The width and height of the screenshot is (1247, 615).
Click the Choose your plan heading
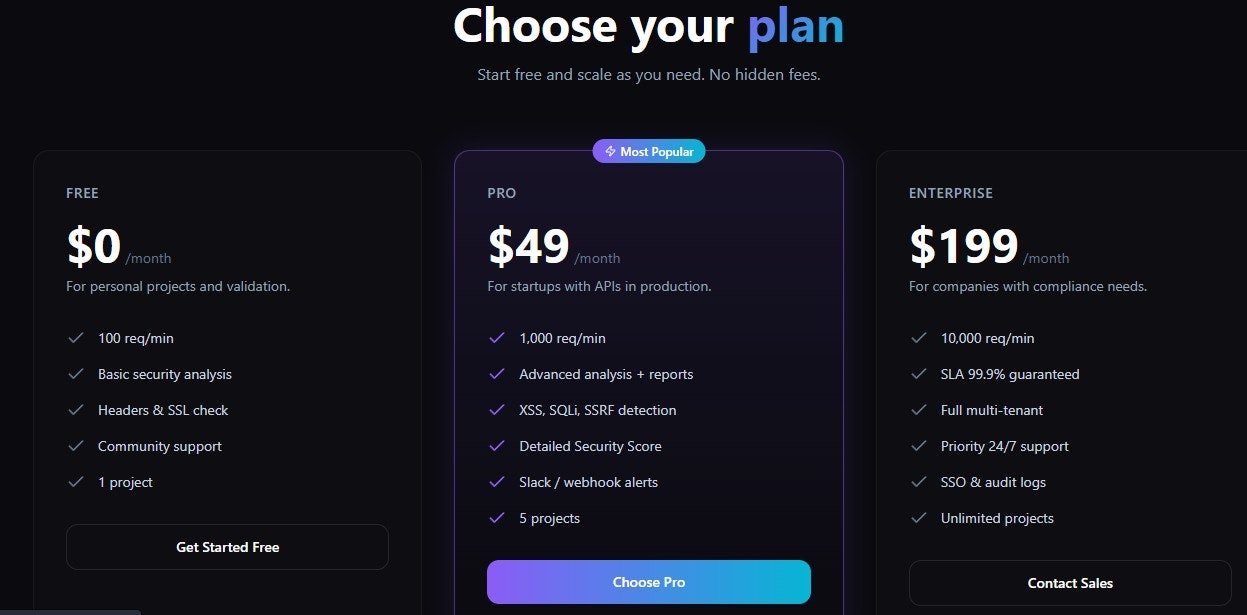649,25
